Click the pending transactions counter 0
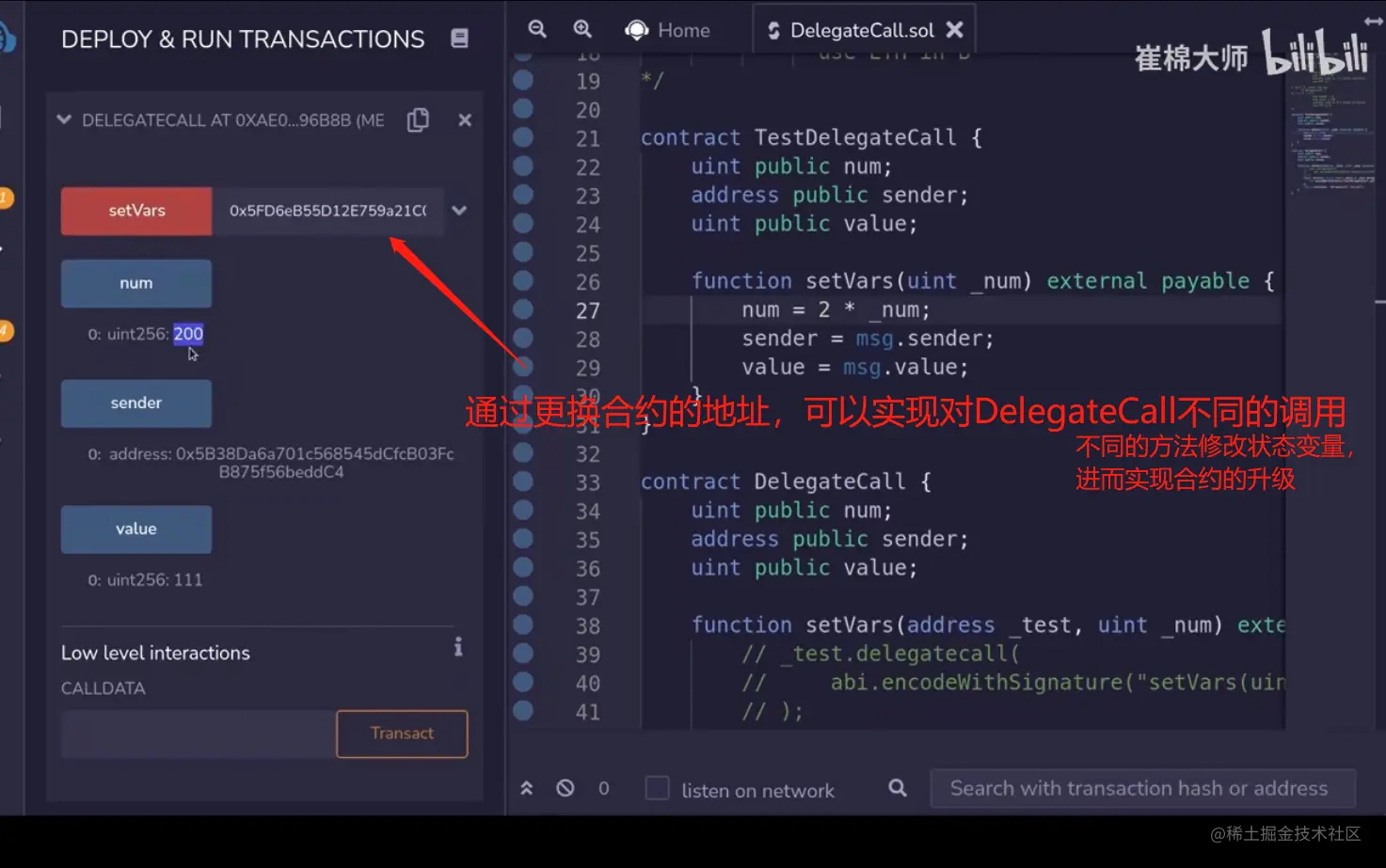 pyautogui.click(x=604, y=788)
